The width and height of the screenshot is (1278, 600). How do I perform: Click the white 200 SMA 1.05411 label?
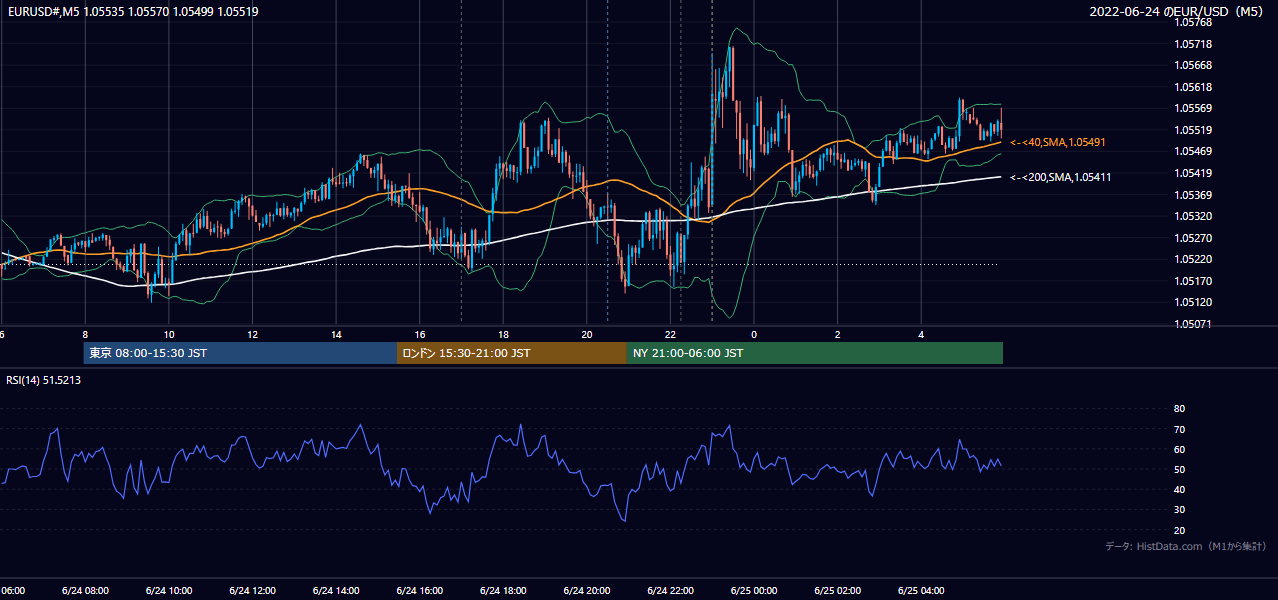click(1060, 177)
